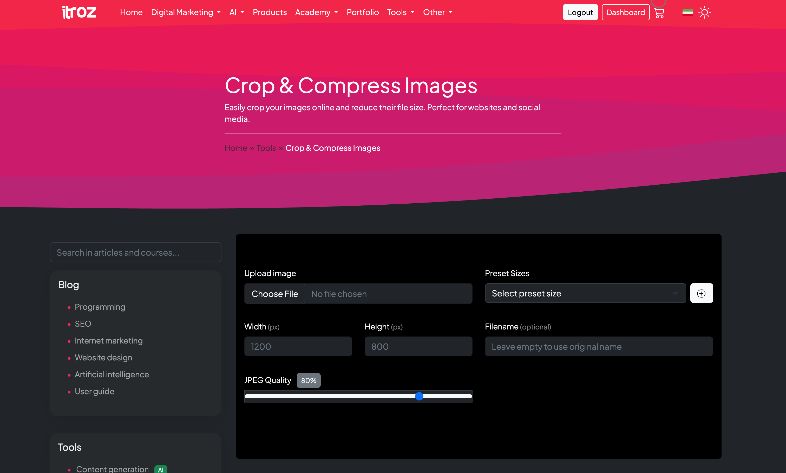Open the Tools dropdown in navbar
786x473 pixels.
tap(400, 12)
